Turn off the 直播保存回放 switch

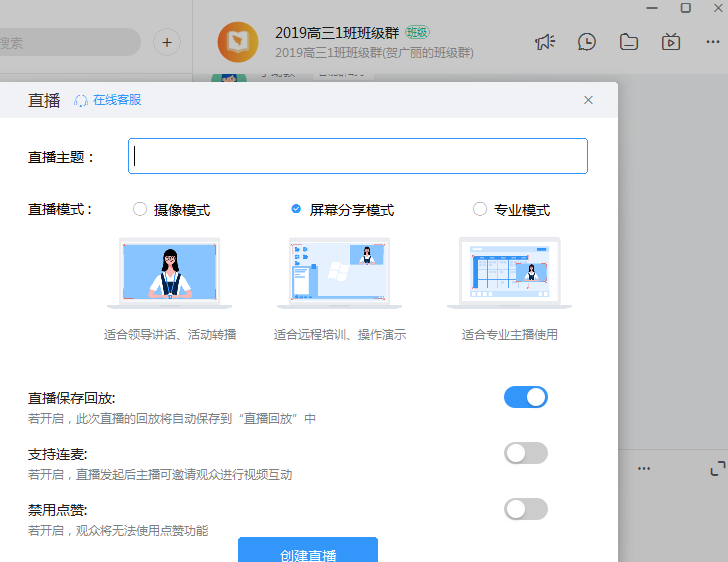[526, 397]
